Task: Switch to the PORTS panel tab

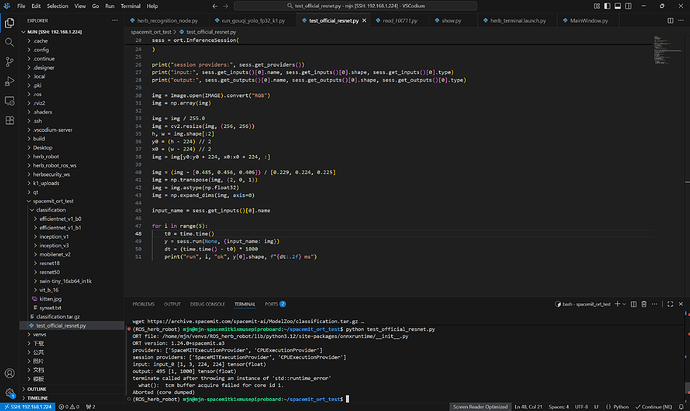Action: pyautogui.click(x=275, y=304)
